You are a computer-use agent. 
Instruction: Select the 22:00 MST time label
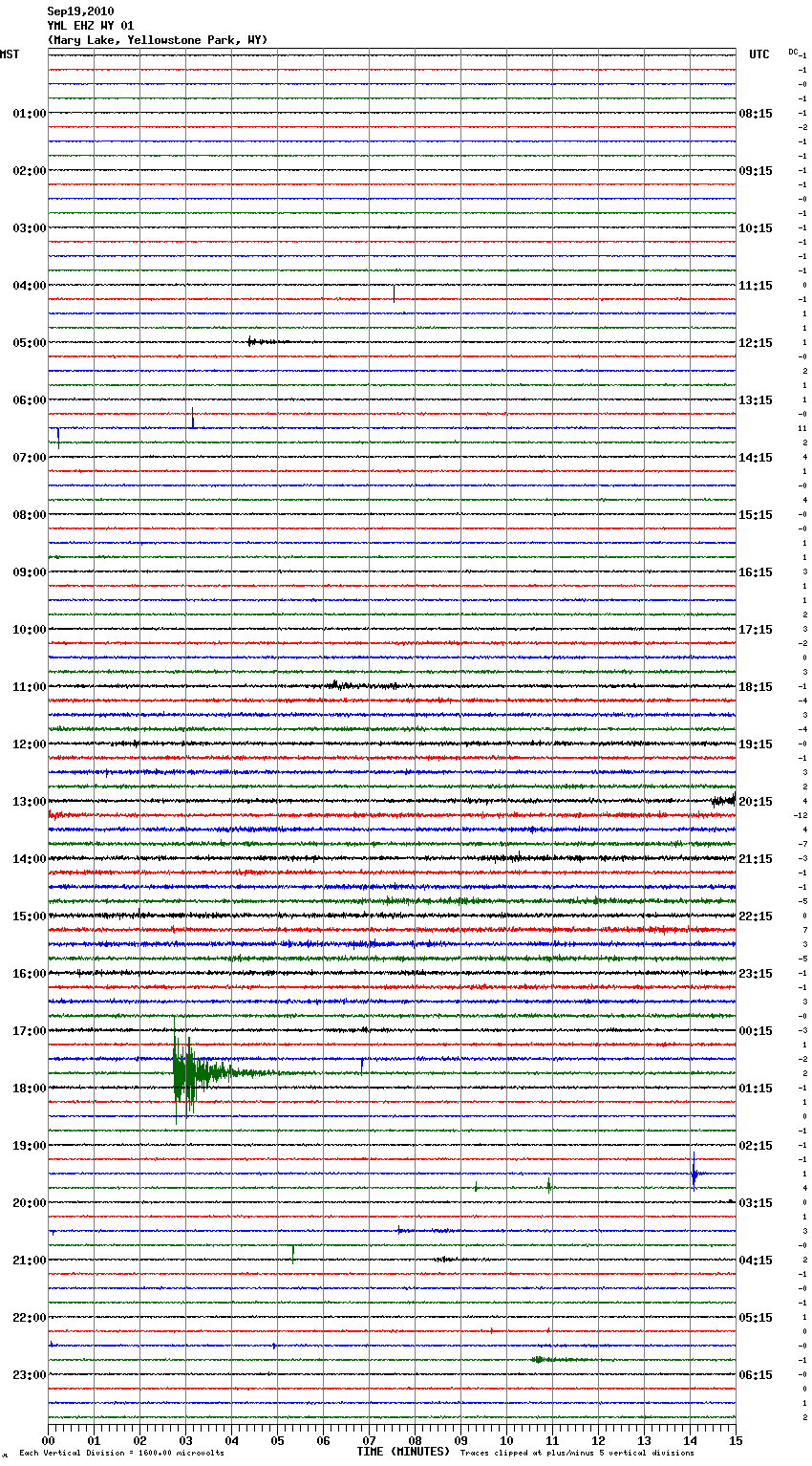(29, 1318)
